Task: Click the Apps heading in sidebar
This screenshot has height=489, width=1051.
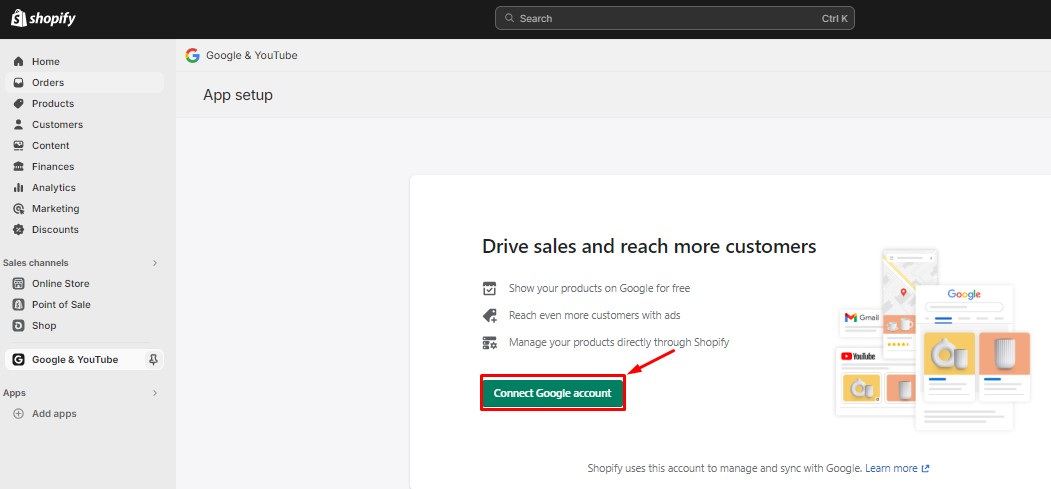Action: [14, 393]
